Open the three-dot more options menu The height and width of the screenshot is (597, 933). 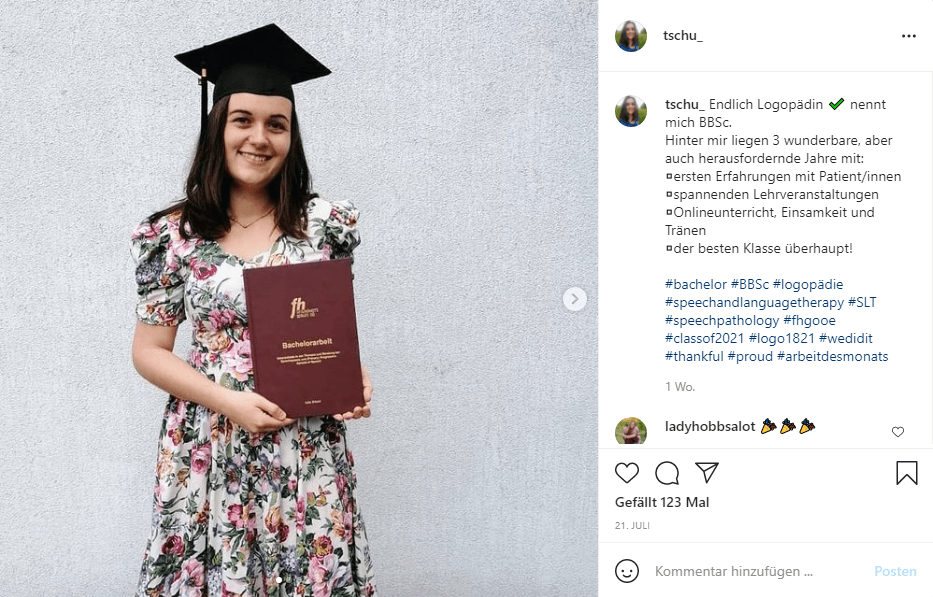coord(909,36)
